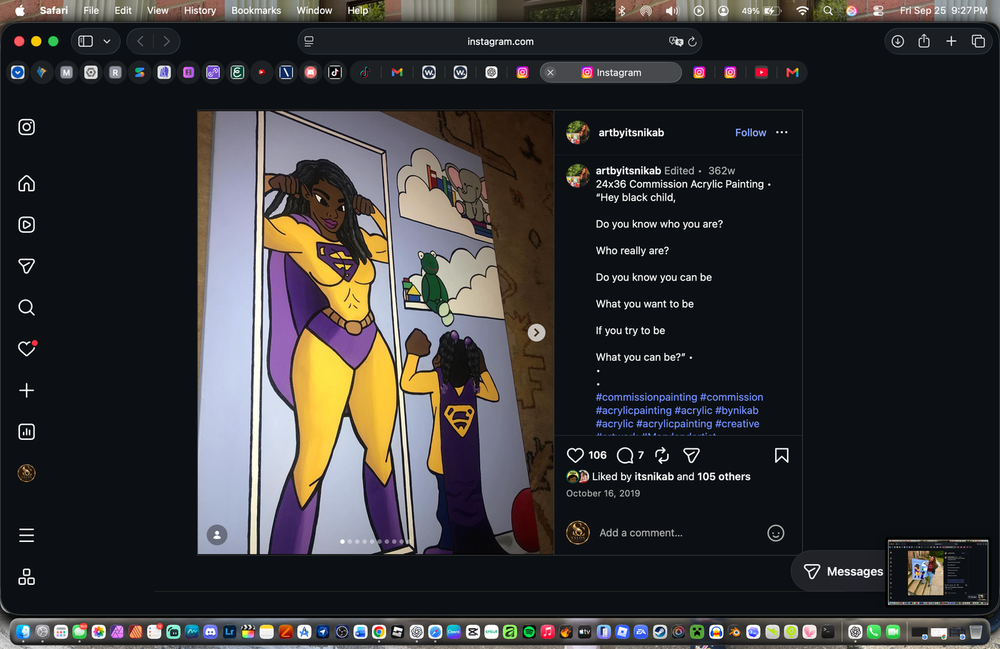Open post options three-dot menu
Viewport: 1000px width, 649px height.
click(x=781, y=132)
